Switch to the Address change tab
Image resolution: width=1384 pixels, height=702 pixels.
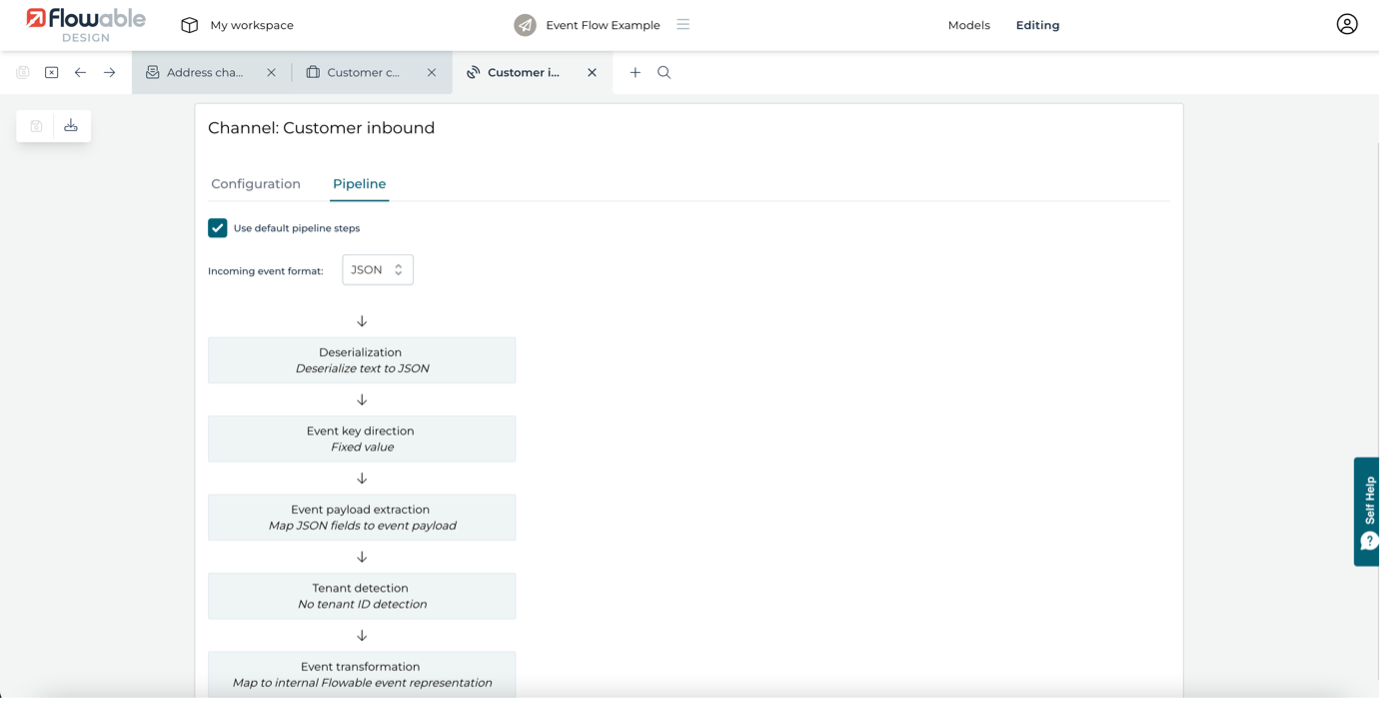(x=204, y=73)
